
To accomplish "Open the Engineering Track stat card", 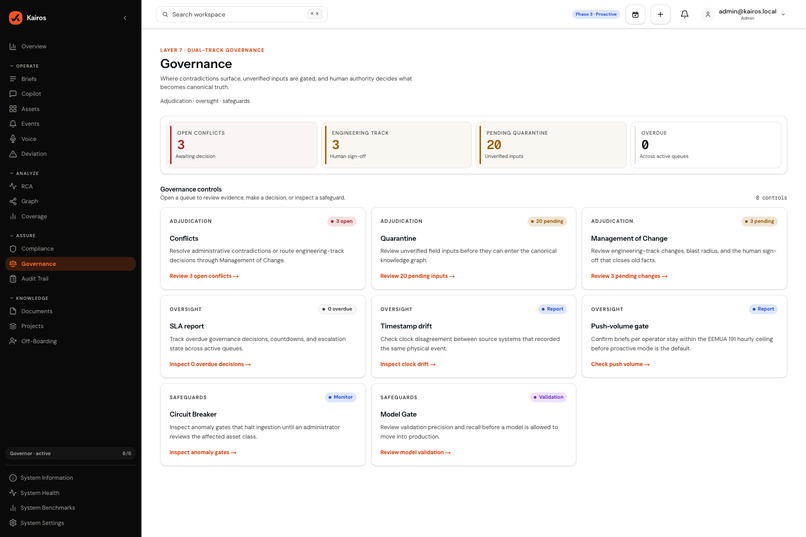I will [396, 145].
